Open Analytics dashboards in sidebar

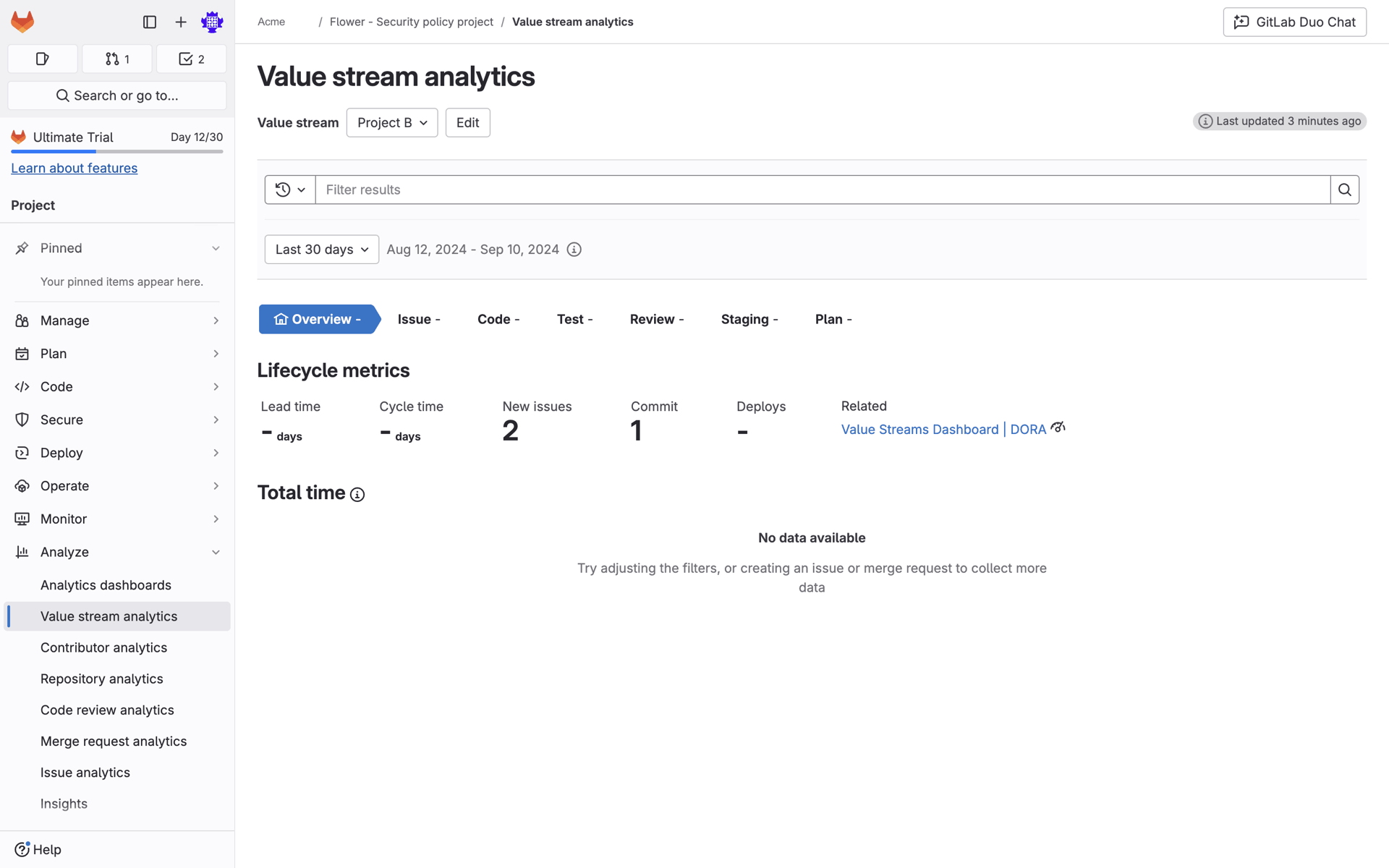pos(117,585)
